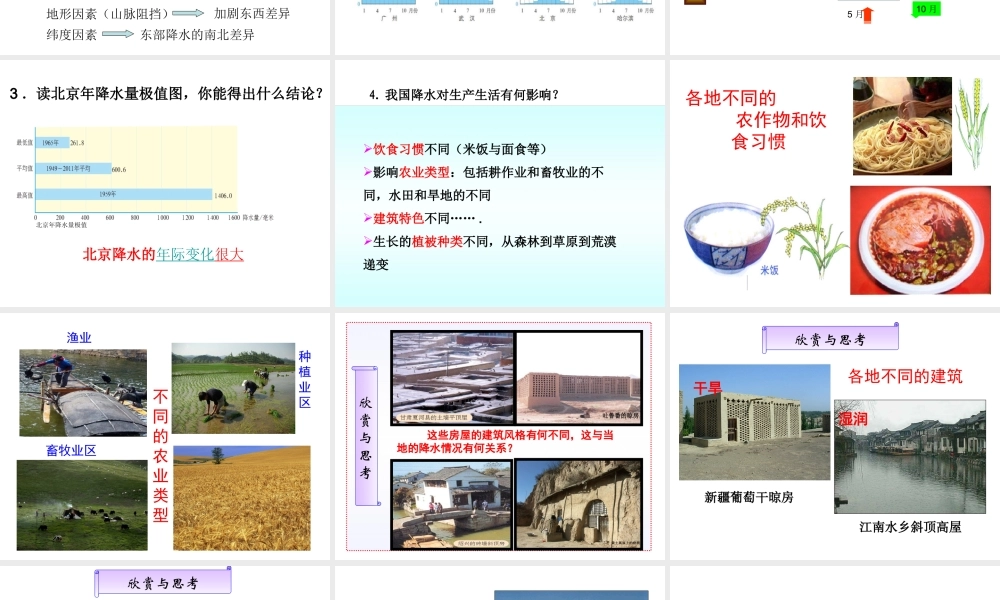The width and height of the screenshot is (1000, 600).
Task: Click the plain noodles photo
Action: (902, 126)
